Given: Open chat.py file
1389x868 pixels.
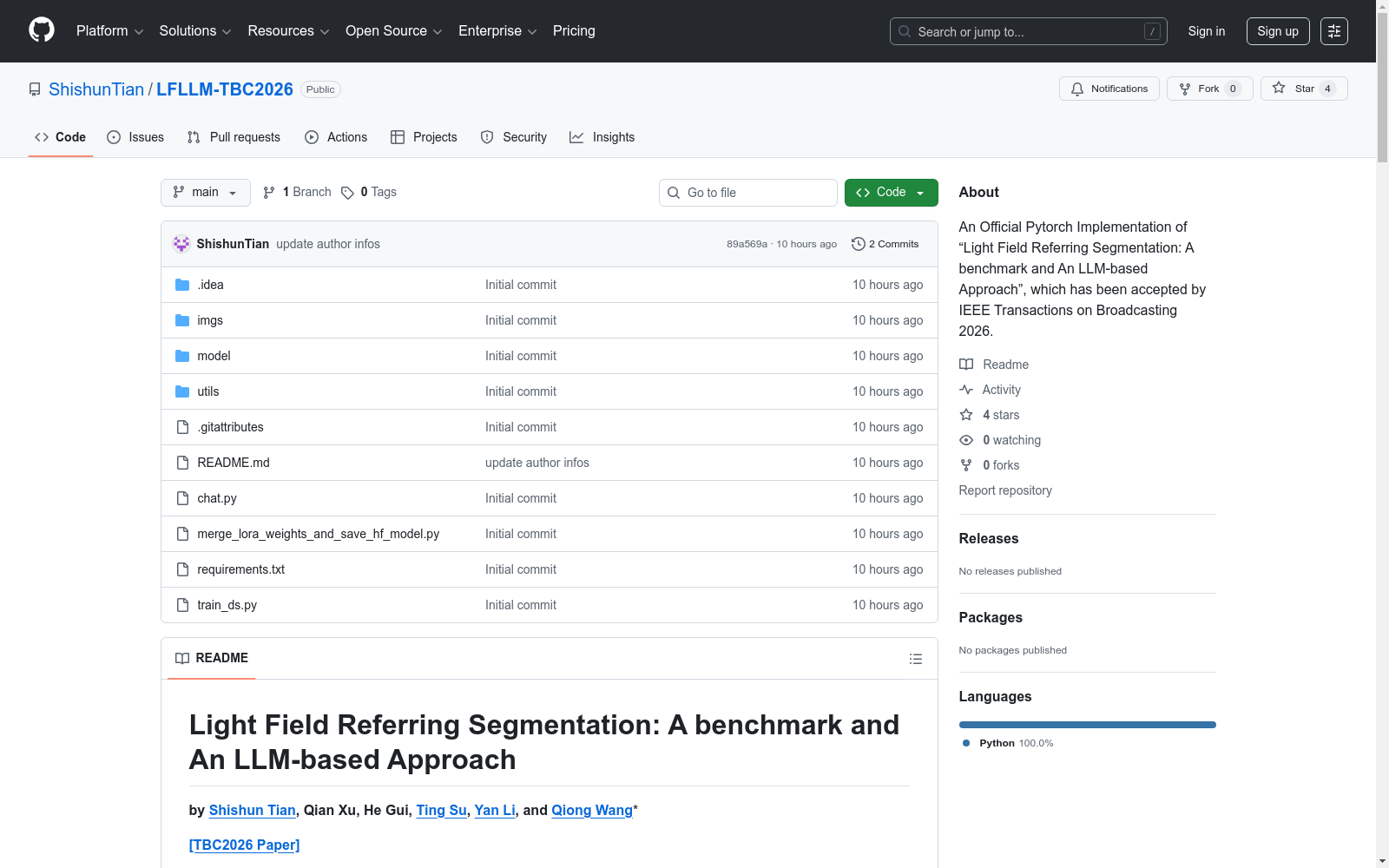Looking at the screenshot, I should [x=217, y=498].
